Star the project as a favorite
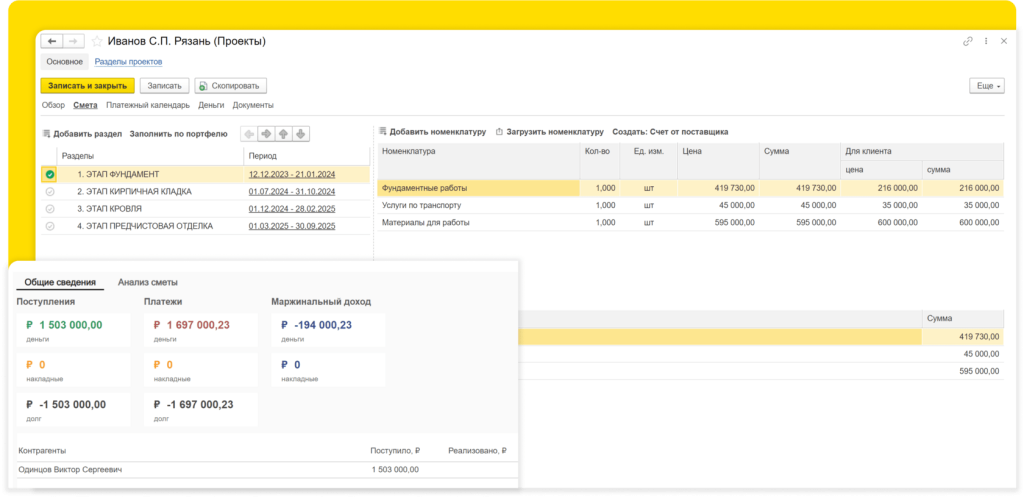The height and width of the screenshot is (497, 1024). (97, 41)
